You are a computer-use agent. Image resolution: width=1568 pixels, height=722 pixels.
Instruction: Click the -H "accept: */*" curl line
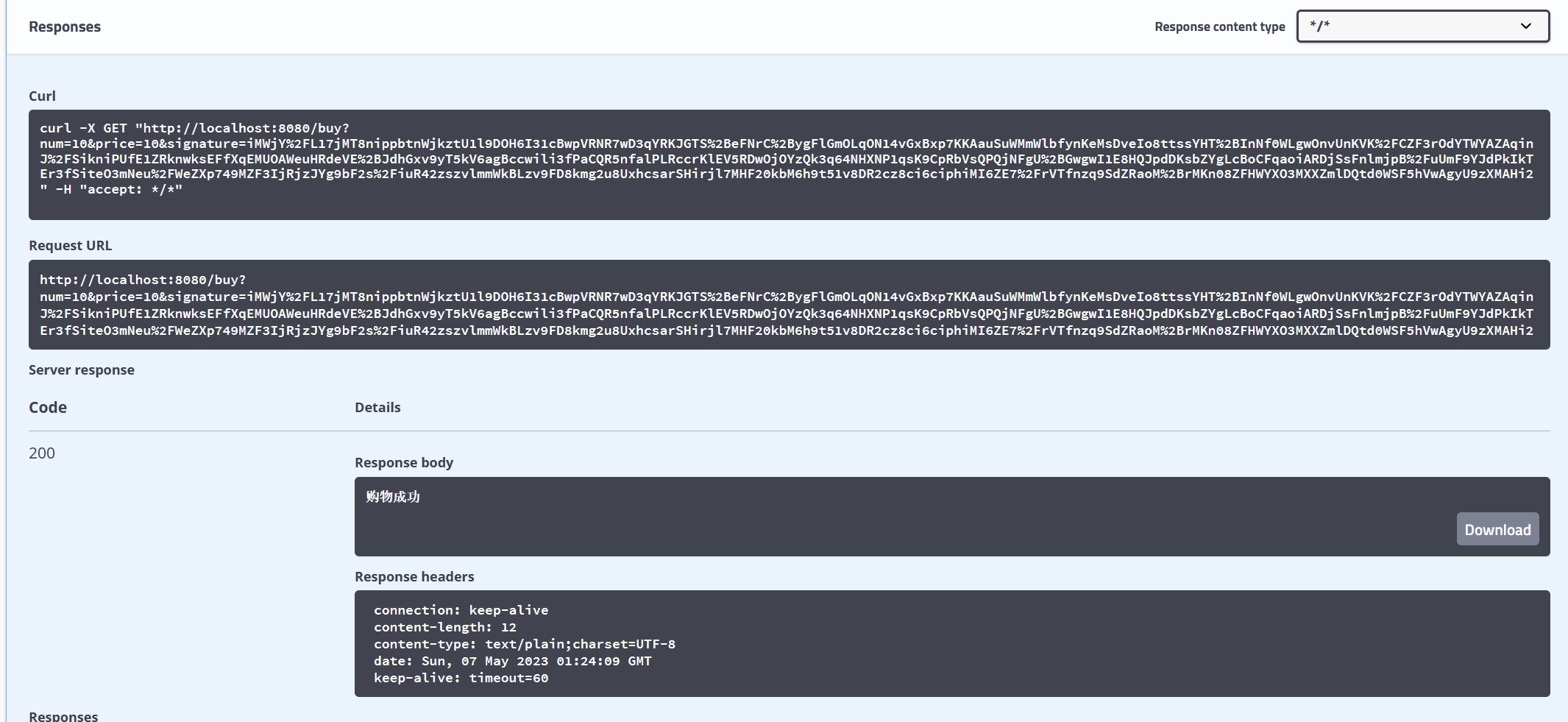tap(111, 190)
